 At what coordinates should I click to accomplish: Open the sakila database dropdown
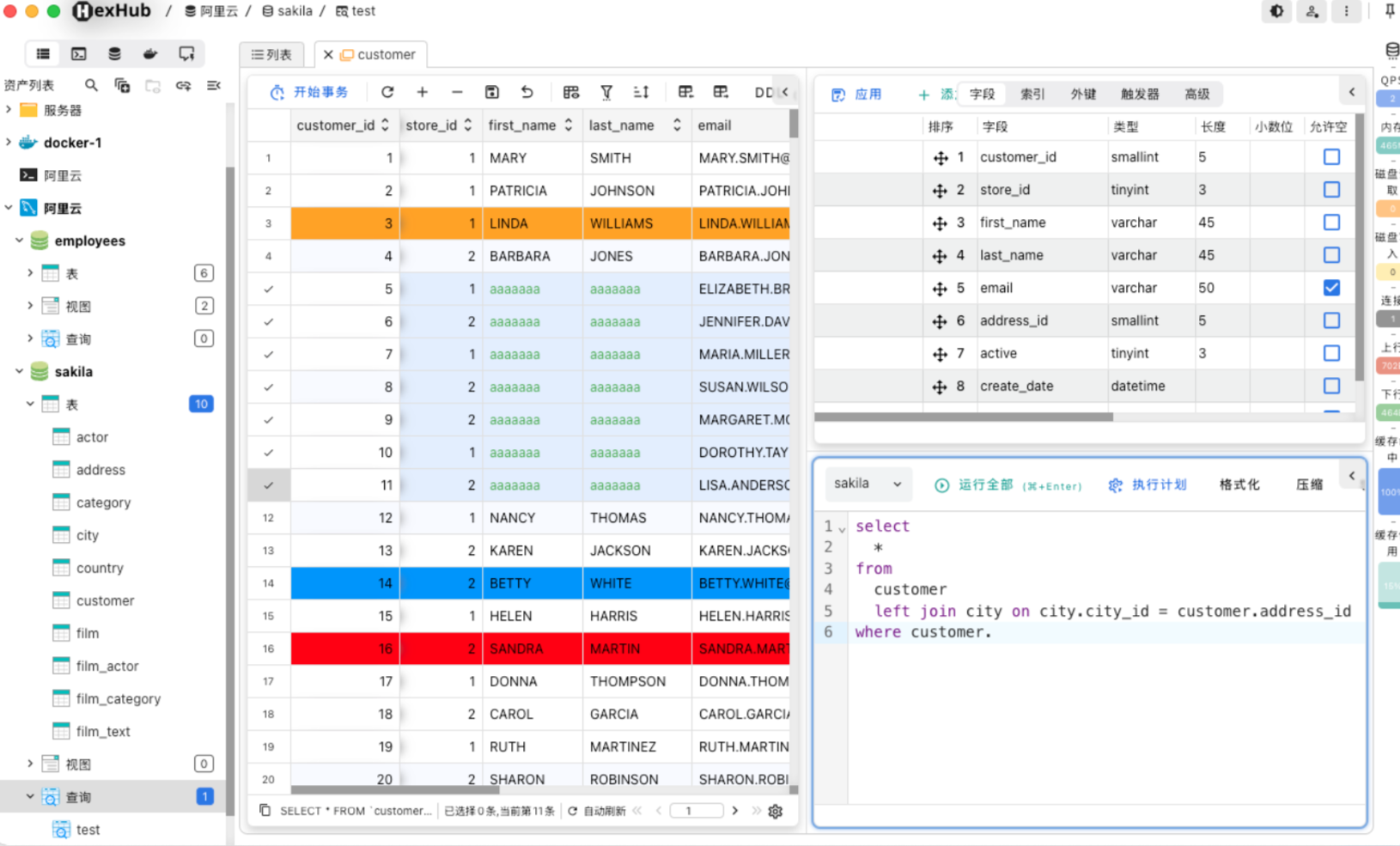pos(868,484)
